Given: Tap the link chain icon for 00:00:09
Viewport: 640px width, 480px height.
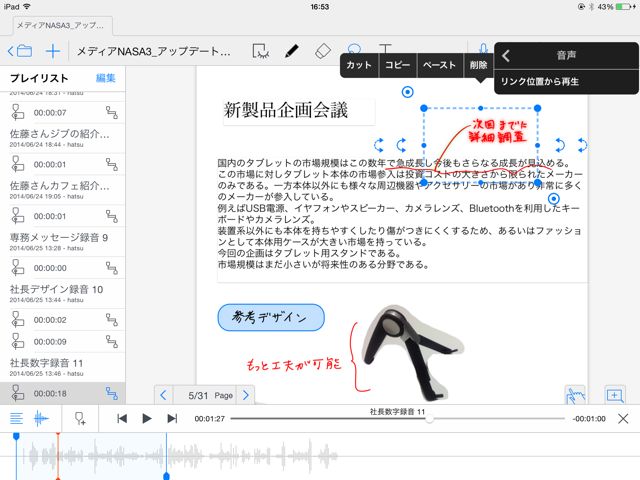Looking at the screenshot, I should pos(111,341).
